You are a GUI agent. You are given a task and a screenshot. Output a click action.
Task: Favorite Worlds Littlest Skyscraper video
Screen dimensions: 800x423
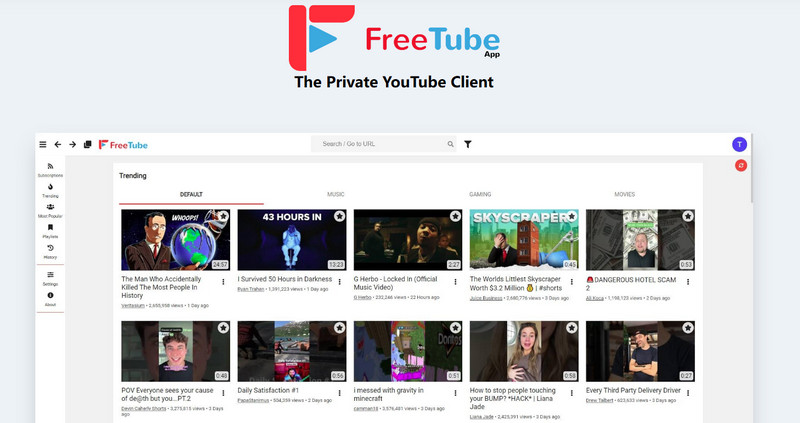point(572,216)
